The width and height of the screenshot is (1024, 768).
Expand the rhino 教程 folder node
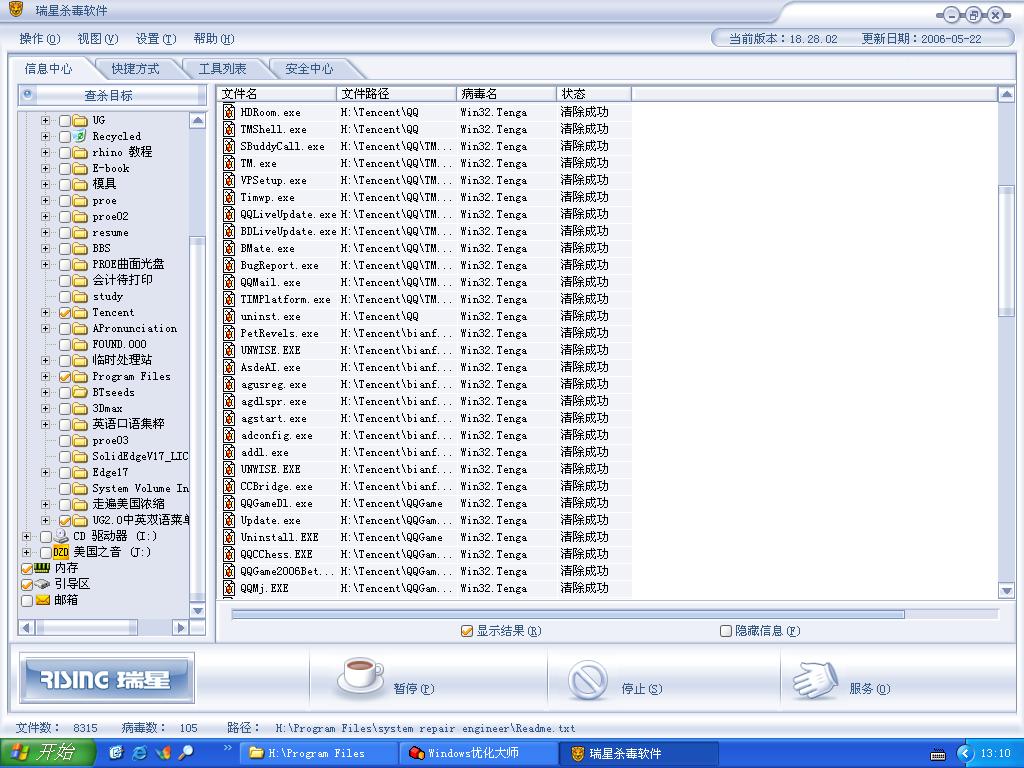click(x=45, y=152)
